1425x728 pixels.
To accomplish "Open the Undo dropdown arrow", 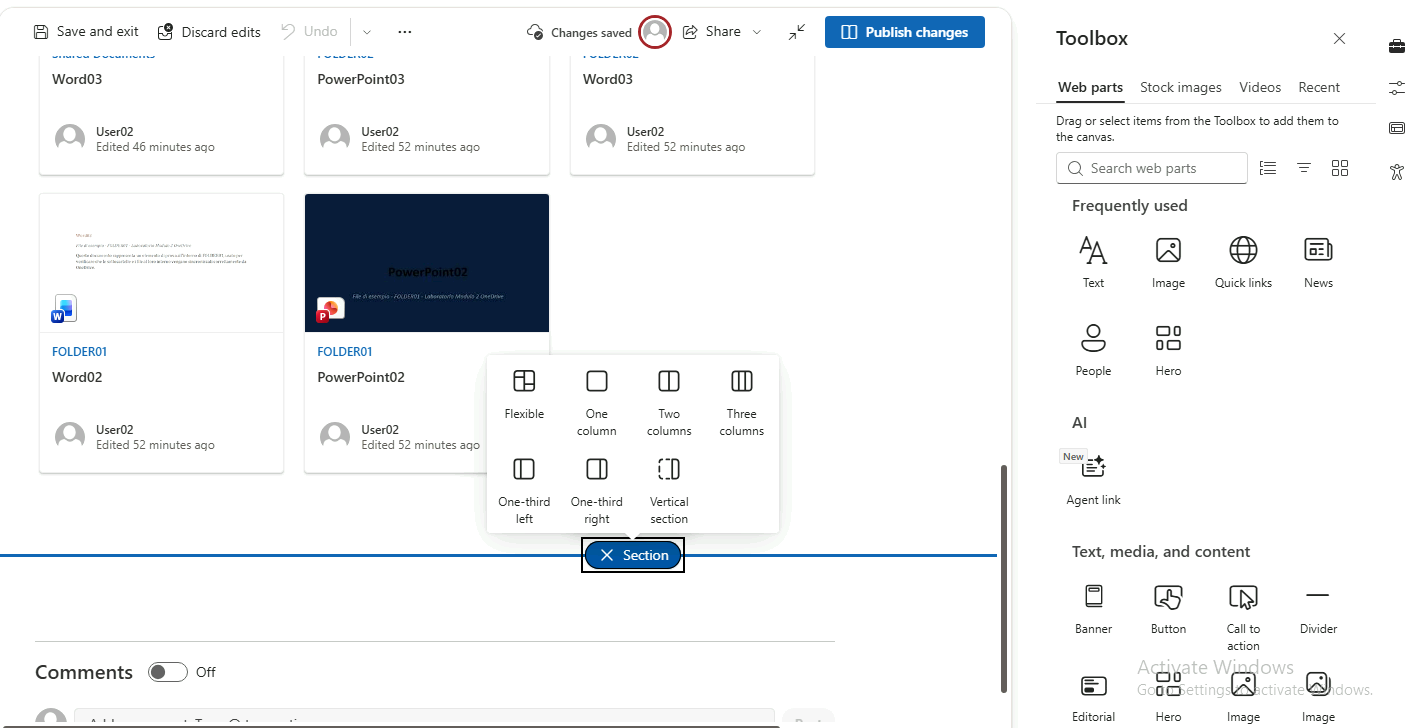I will point(366,32).
